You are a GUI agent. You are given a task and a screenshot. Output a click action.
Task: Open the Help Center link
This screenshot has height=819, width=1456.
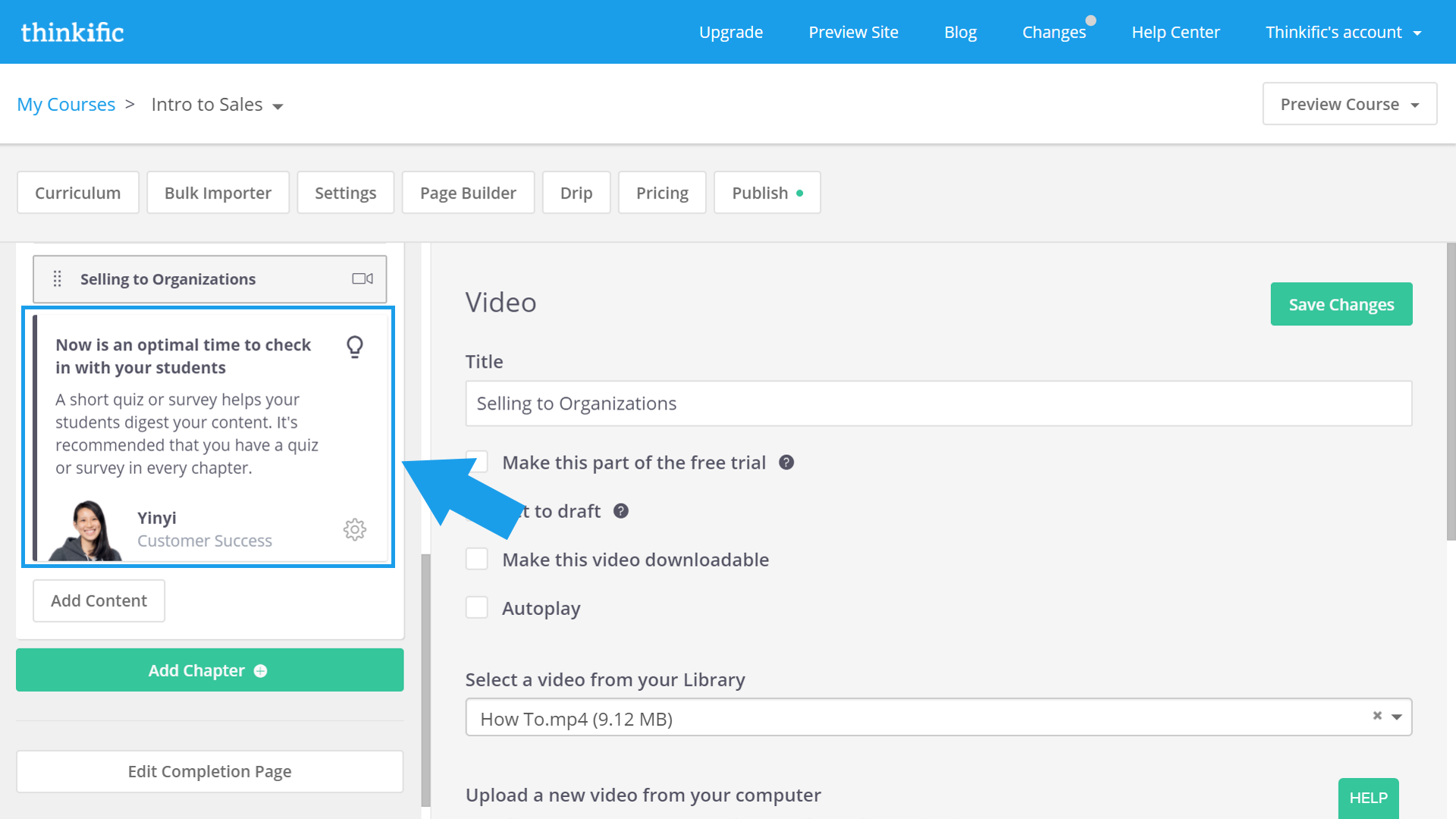point(1175,32)
